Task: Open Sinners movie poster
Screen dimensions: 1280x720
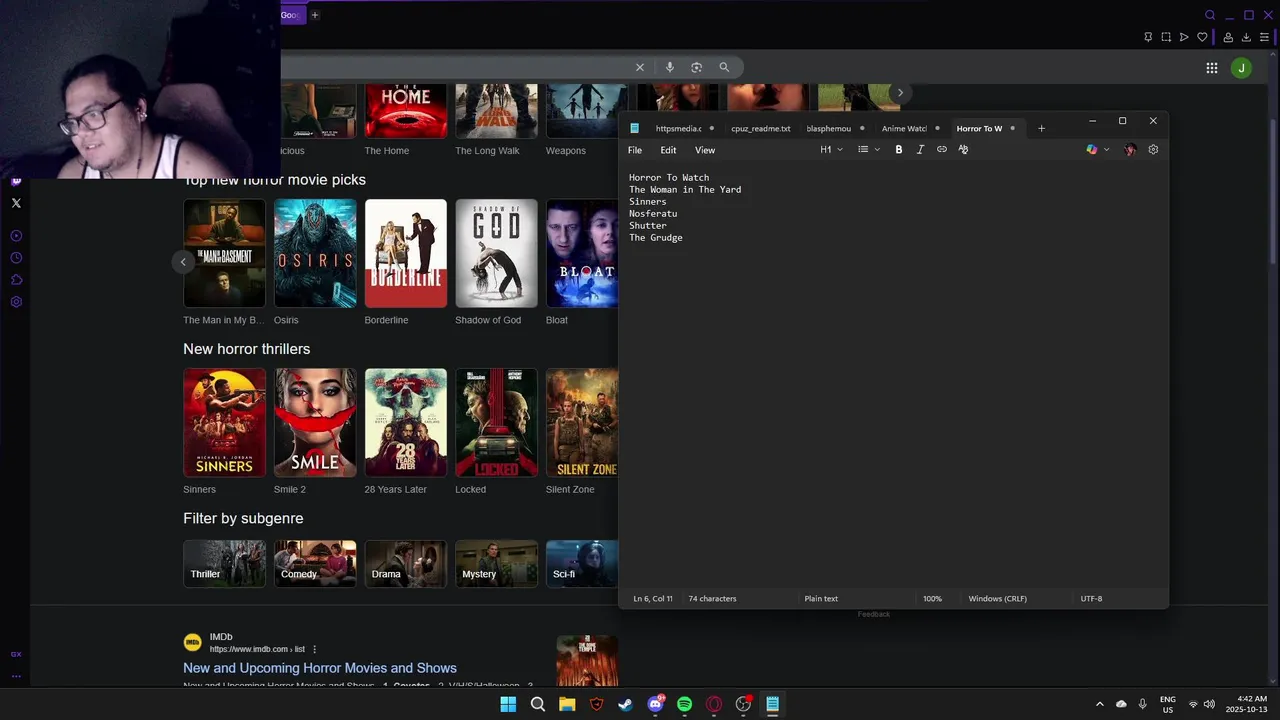Action: coord(224,422)
